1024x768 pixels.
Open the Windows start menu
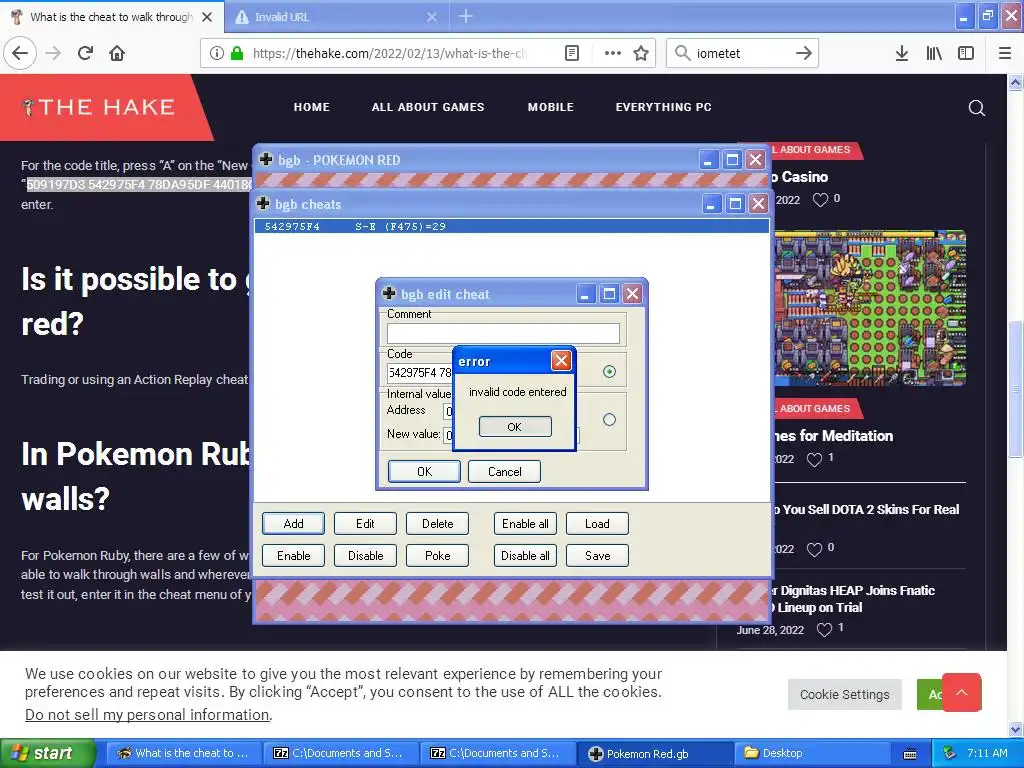[x=47, y=753]
